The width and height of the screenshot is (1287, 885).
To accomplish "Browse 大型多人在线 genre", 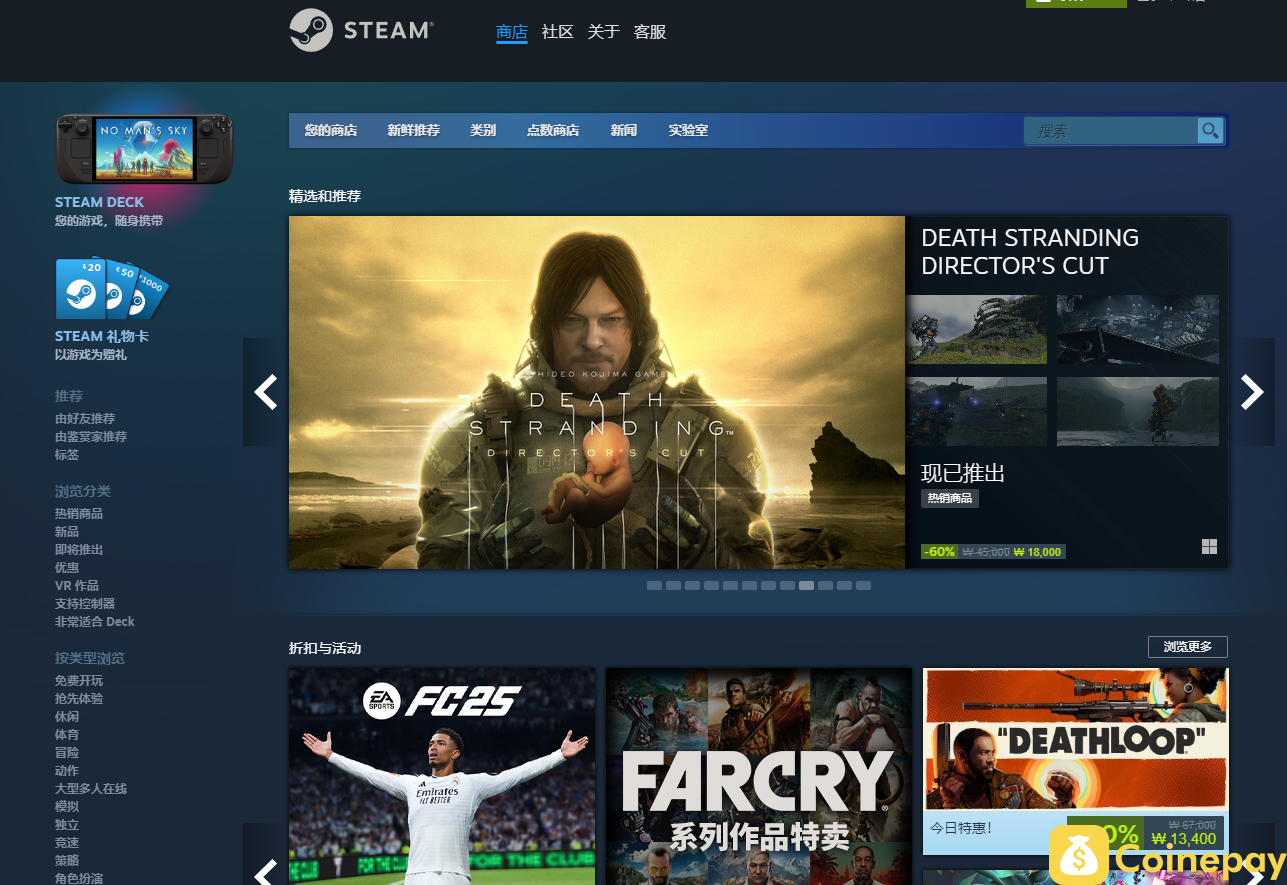I will (x=91, y=788).
